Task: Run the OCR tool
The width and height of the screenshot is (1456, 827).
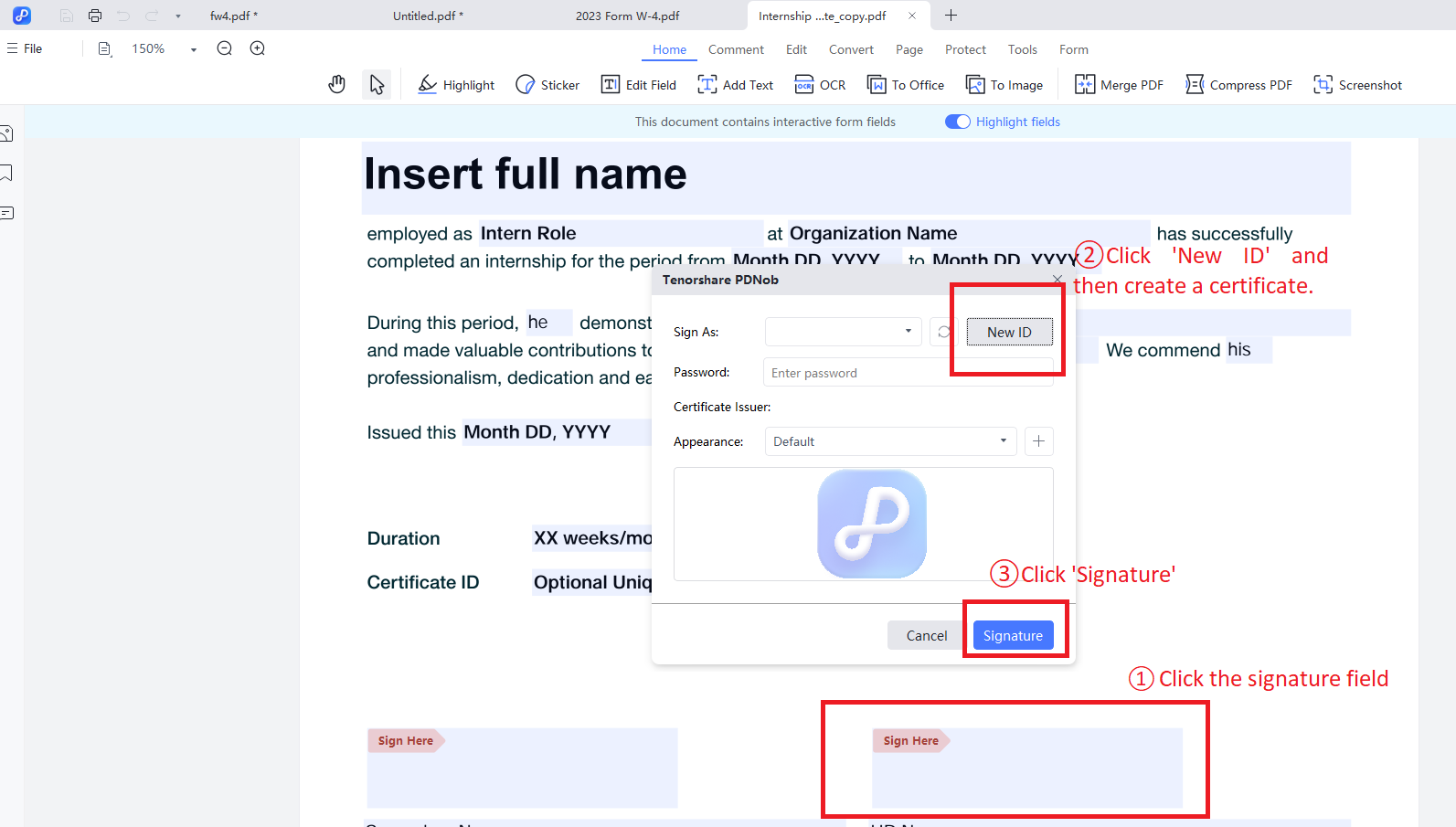Action: click(820, 85)
